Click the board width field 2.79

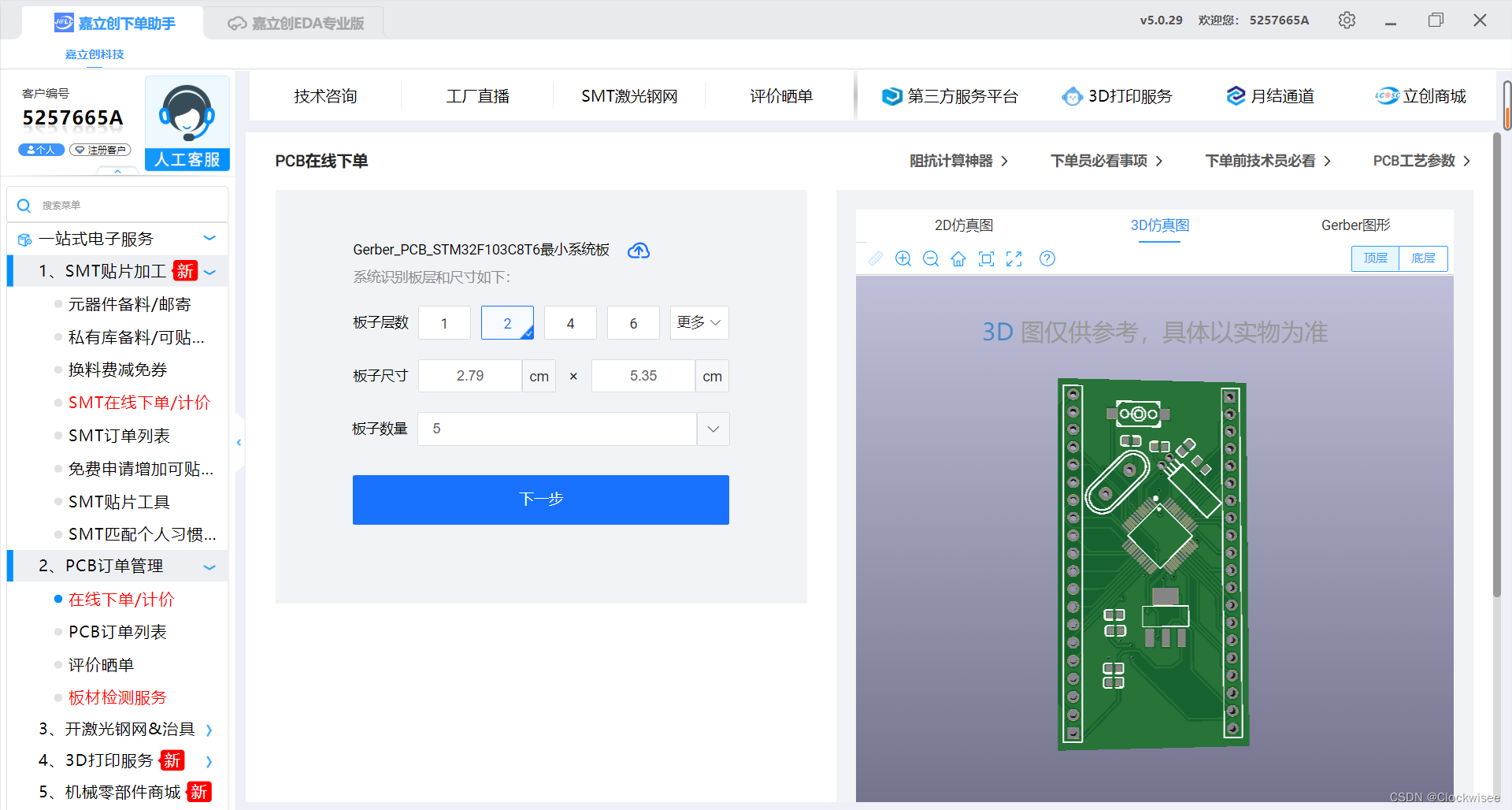click(x=470, y=376)
